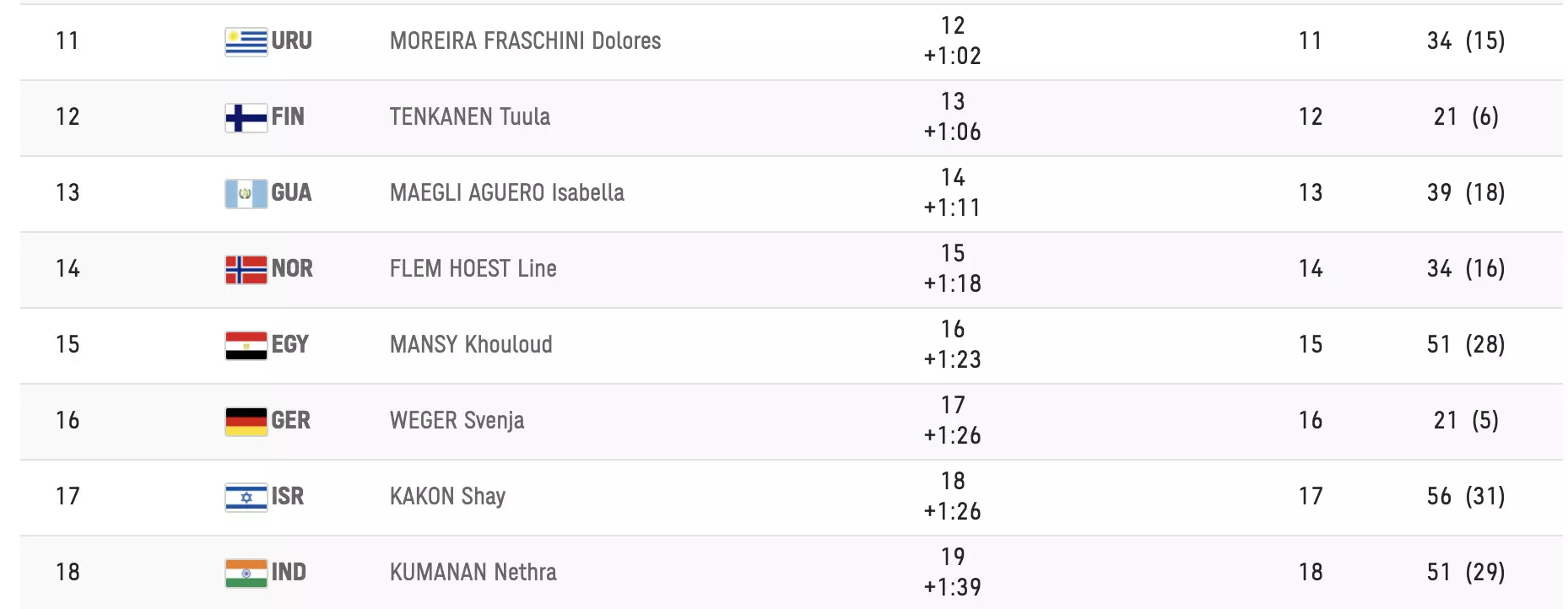Click the GUA country code
This screenshot has width=1568, height=609.
tap(291, 192)
